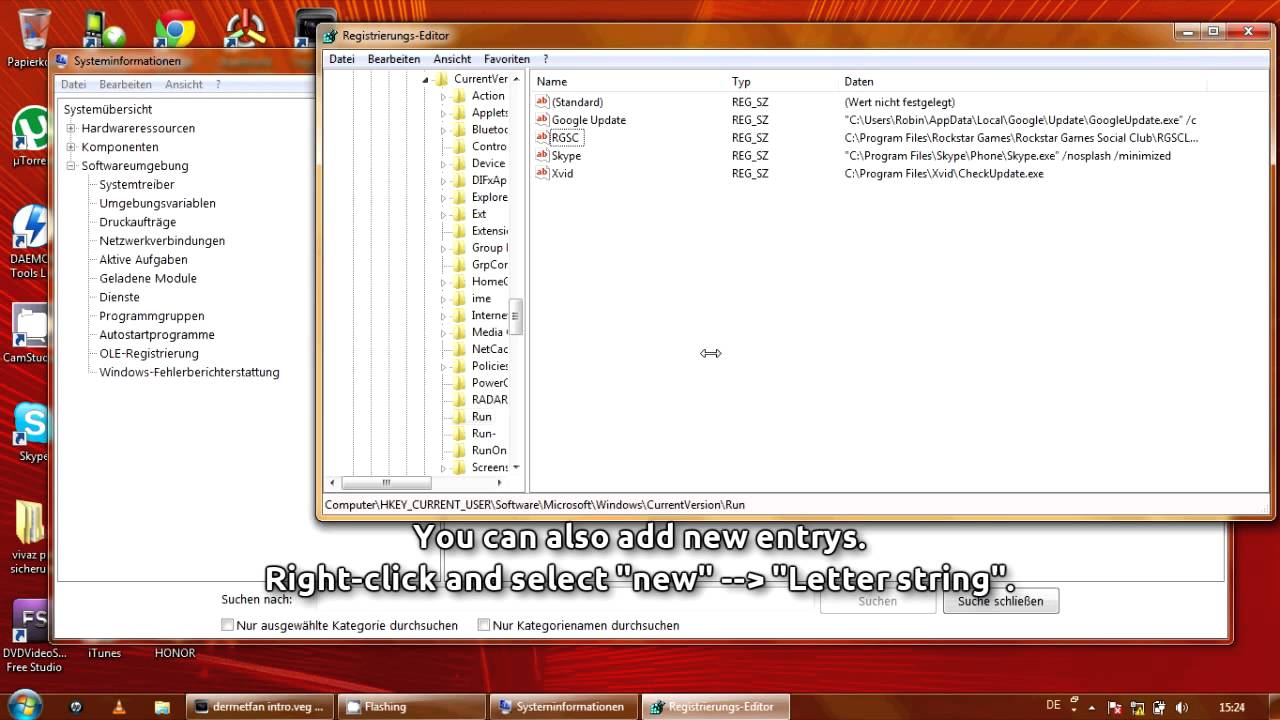1280x720 pixels.
Task: Select the (Standard) value icon
Action: coord(542,102)
